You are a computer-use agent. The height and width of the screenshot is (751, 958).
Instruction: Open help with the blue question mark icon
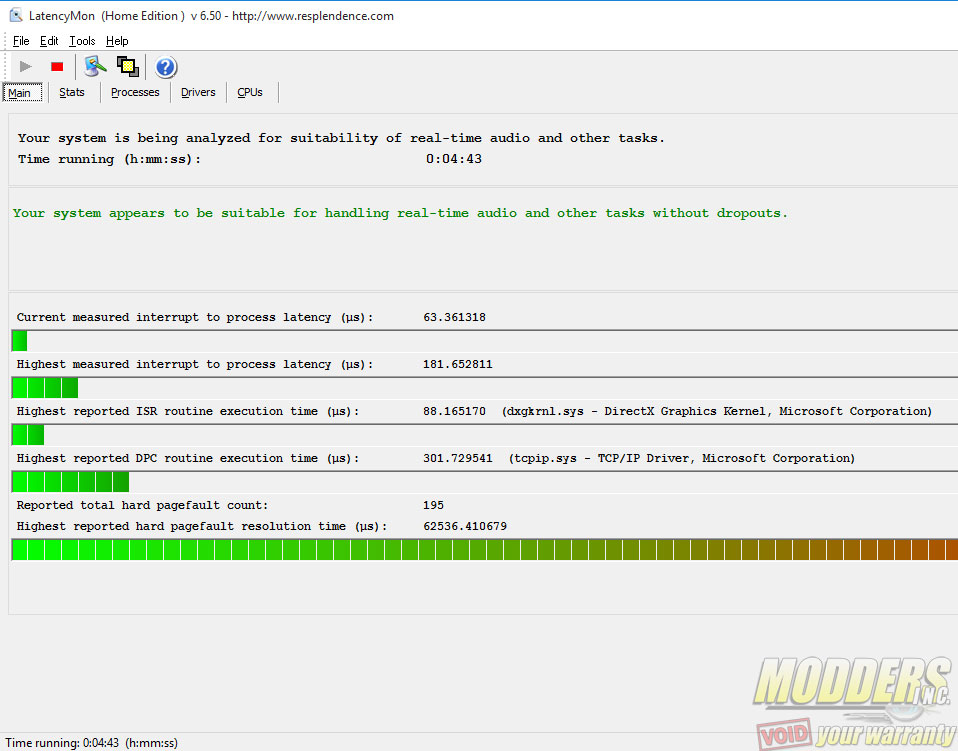166,67
